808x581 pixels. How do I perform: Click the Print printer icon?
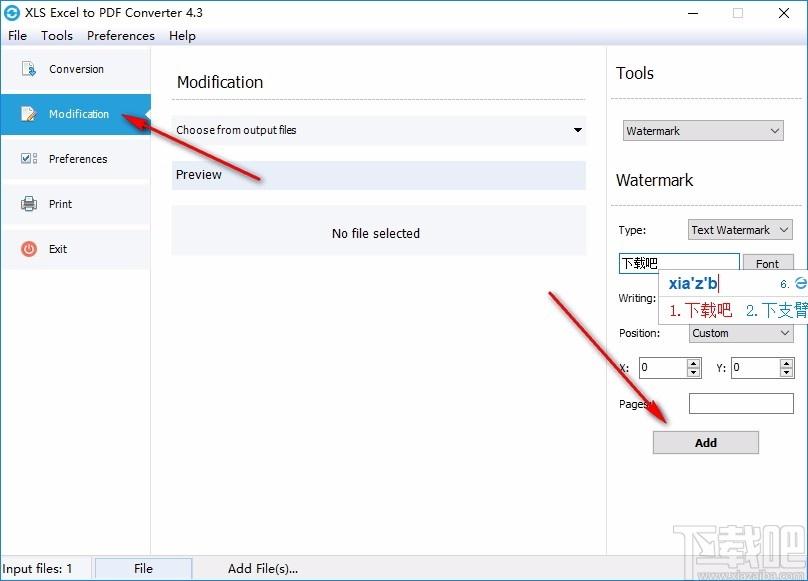28,204
